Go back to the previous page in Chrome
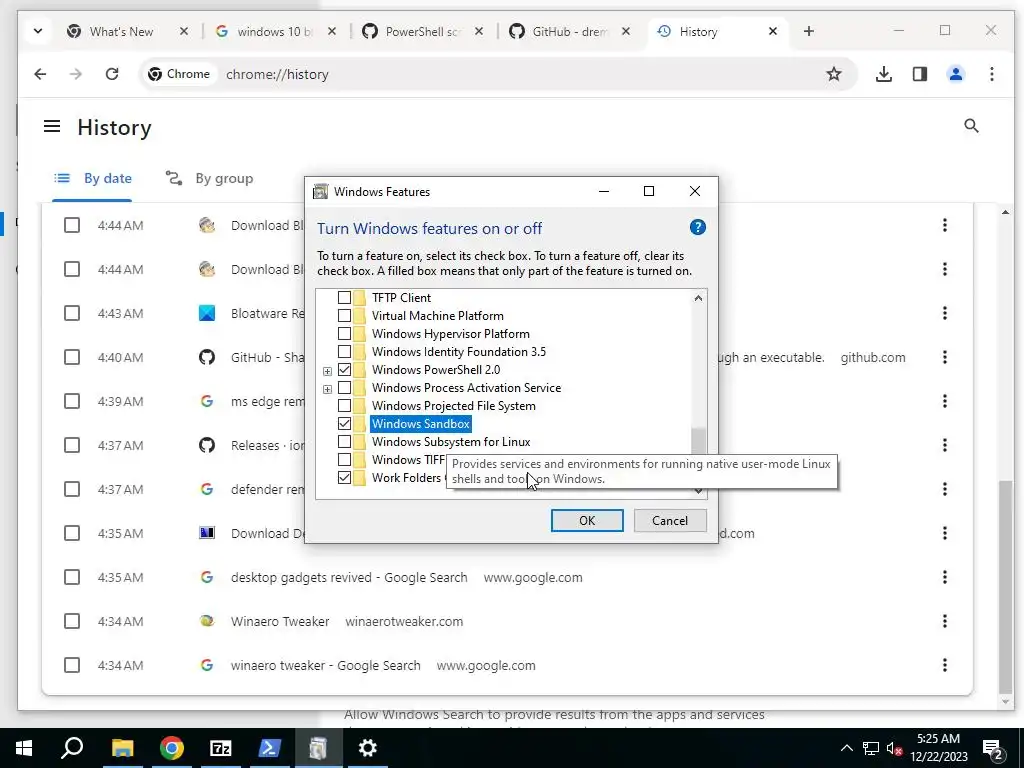This screenshot has height=768, width=1024. click(x=40, y=74)
